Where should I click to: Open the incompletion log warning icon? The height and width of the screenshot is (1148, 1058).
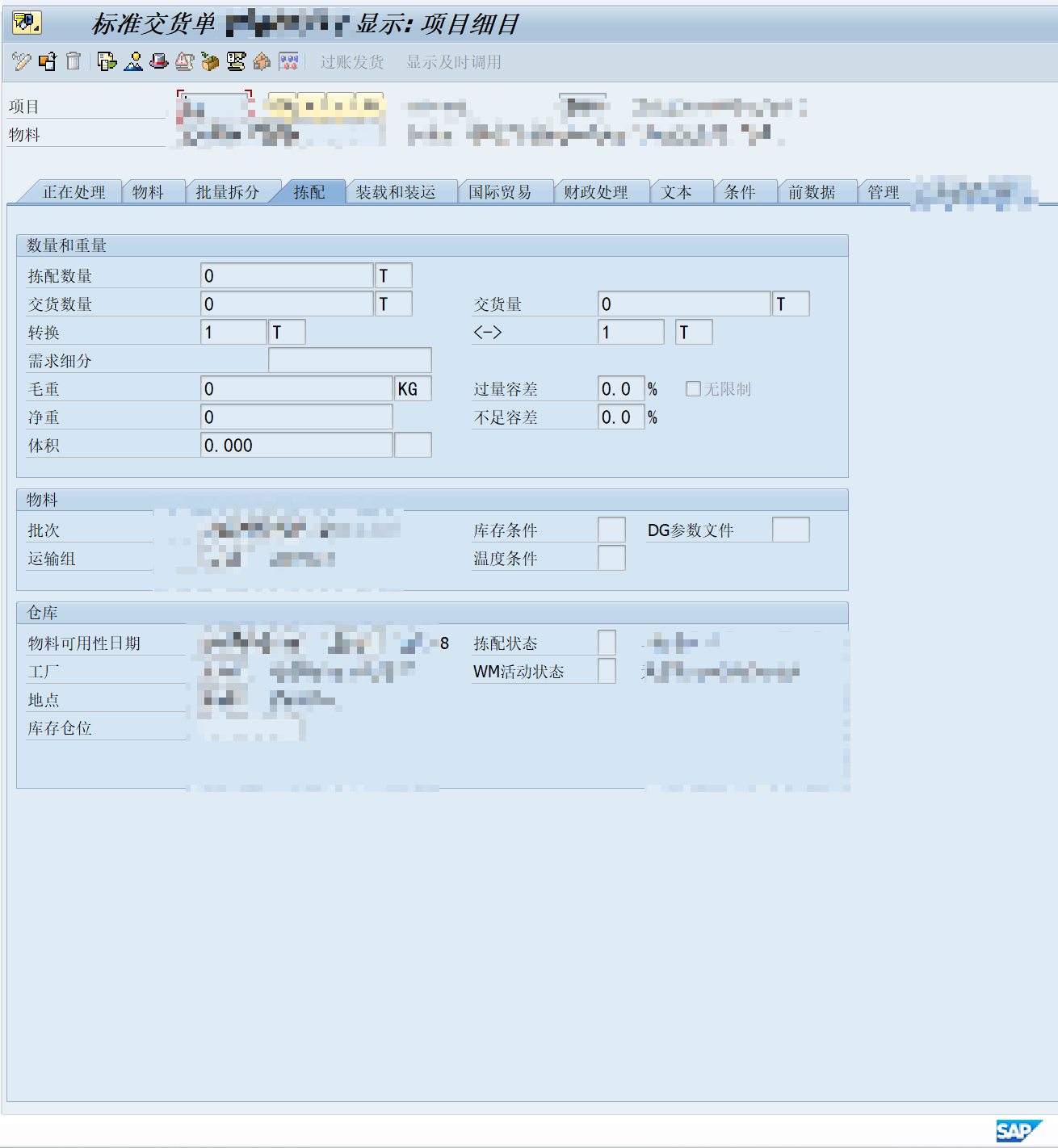(185, 61)
